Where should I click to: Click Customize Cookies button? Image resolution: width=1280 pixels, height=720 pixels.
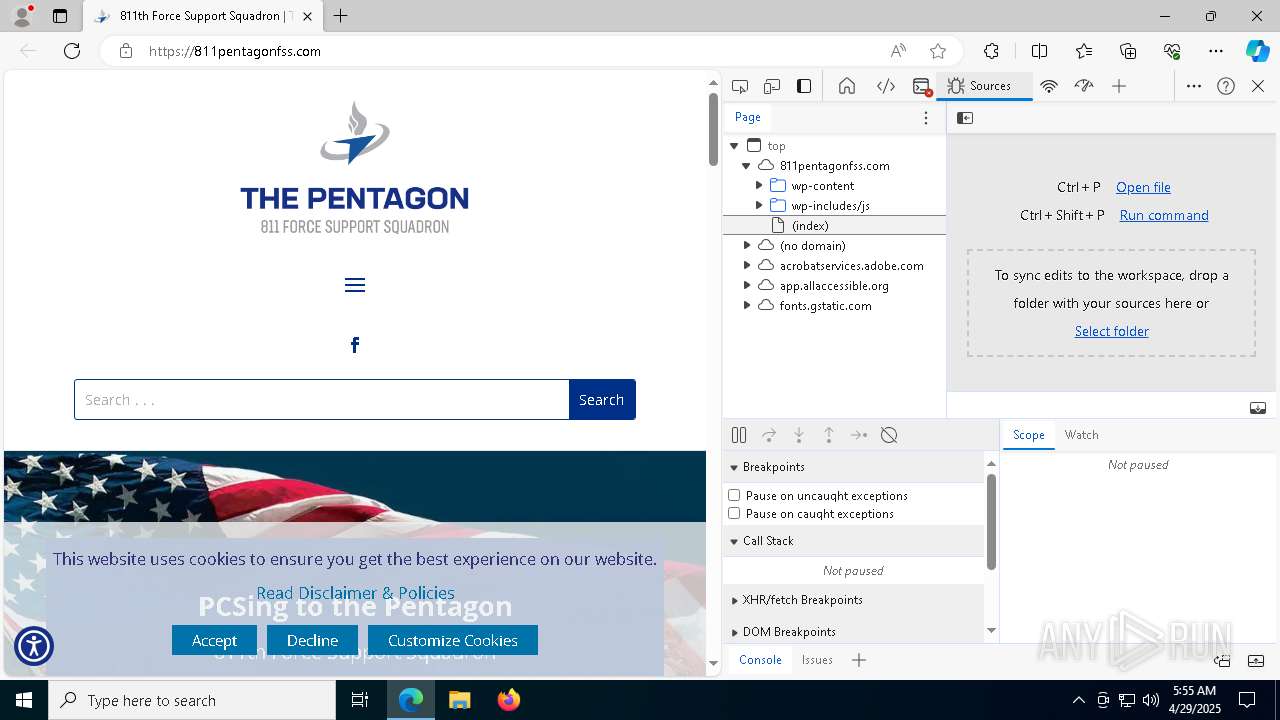[453, 640]
